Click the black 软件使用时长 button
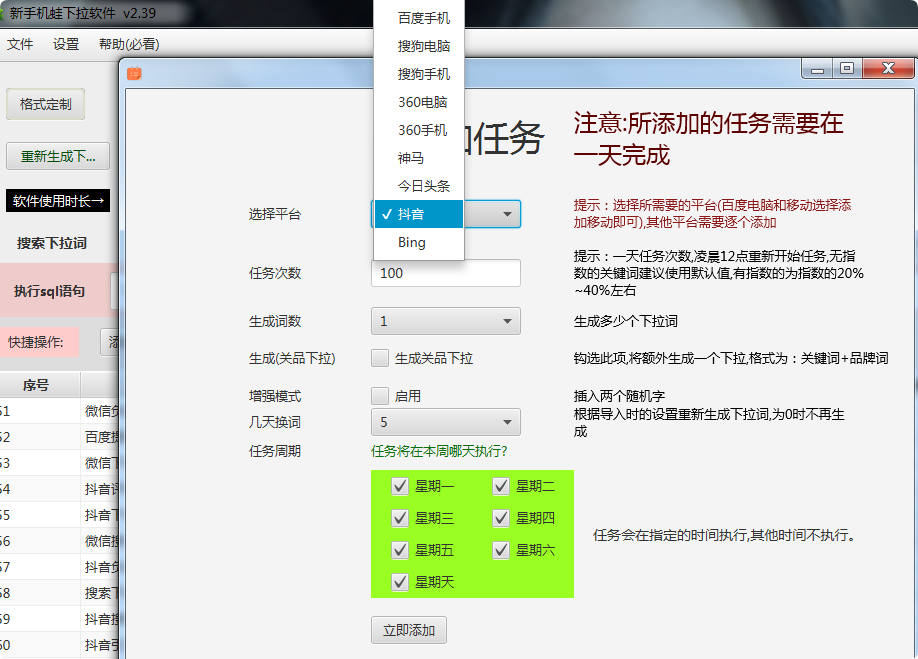The height and width of the screenshot is (659, 918). [57, 199]
